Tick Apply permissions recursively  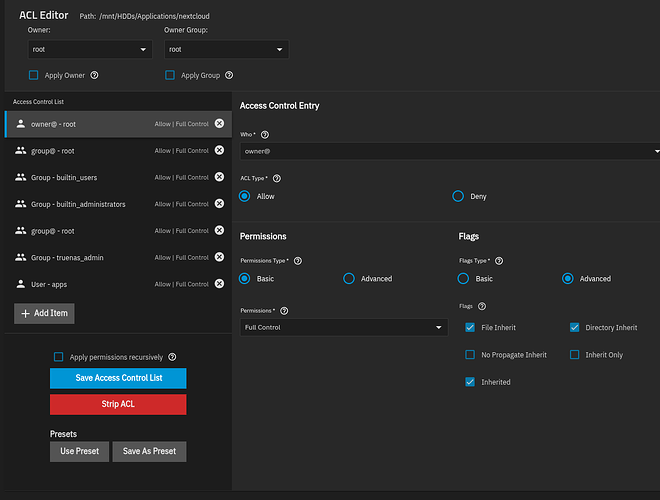click(x=59, y=357)
